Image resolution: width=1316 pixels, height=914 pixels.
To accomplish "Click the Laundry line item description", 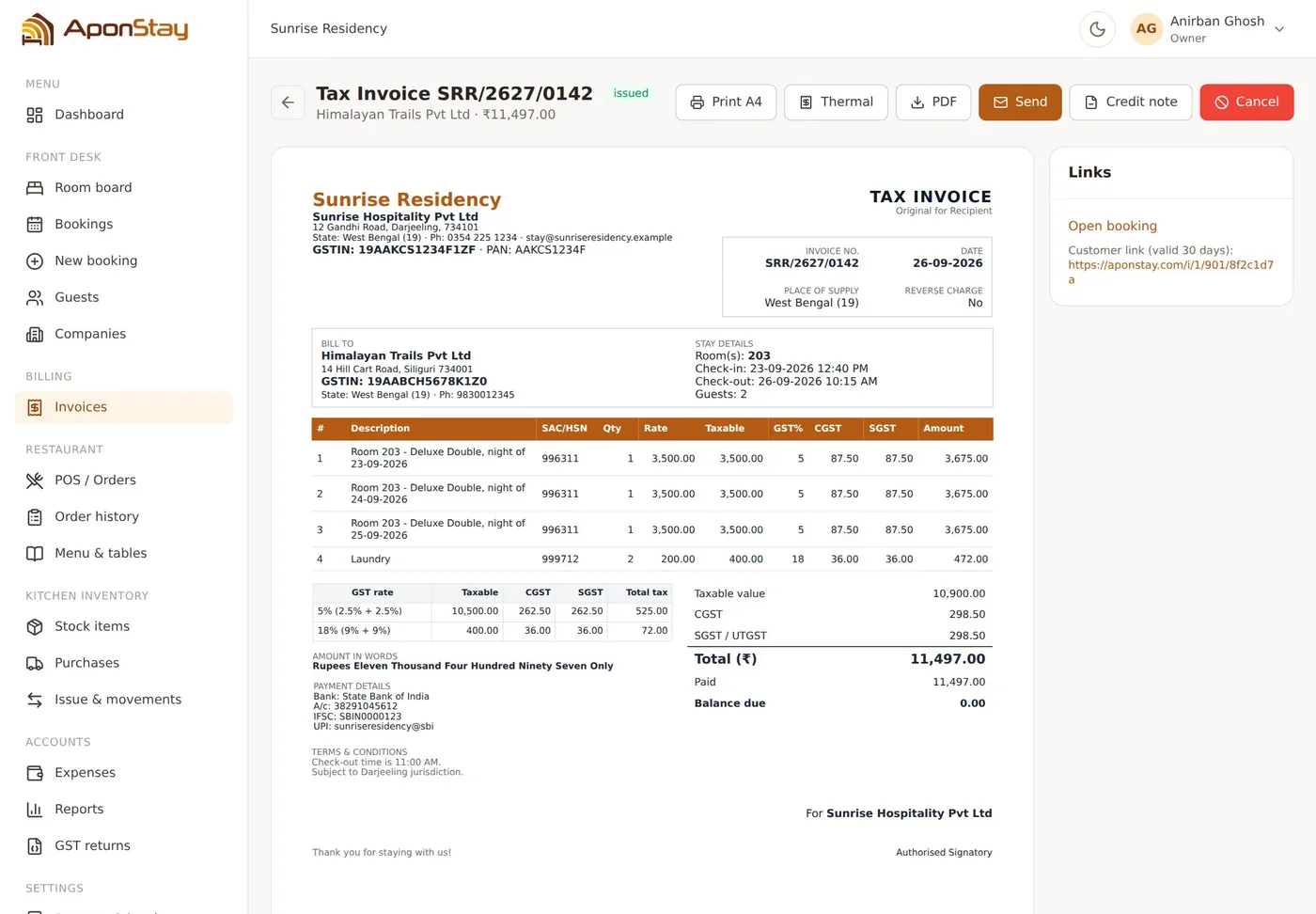I will 370,559.
